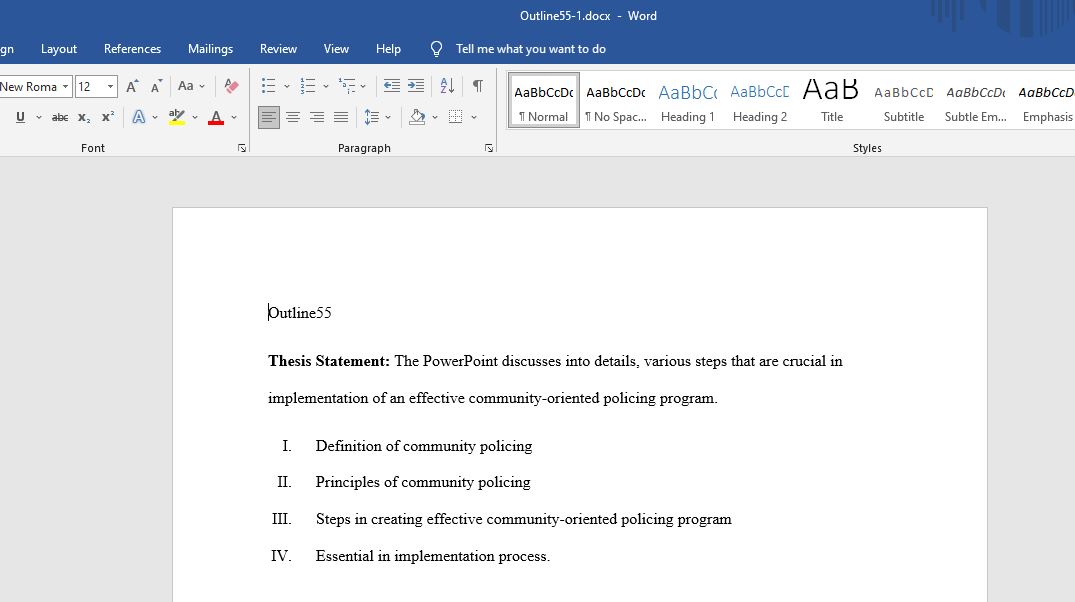Expand the Change Case dropdown arrow
Image resolution: width=1075 pixels, height=602 pixels.
tap(202, 86)
